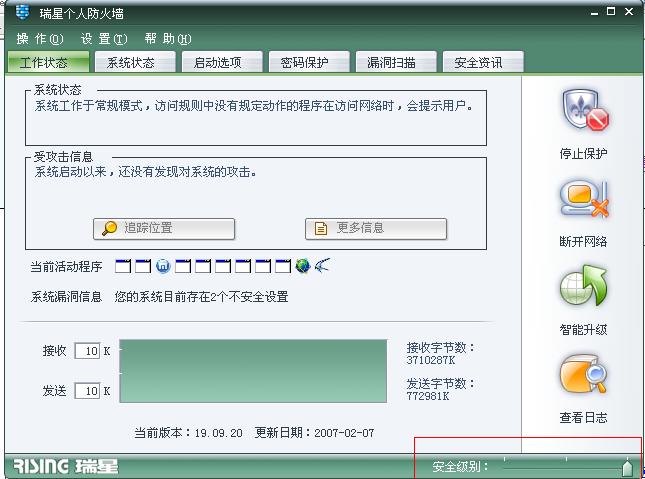Click the View Log folder icon
Image resolution: width=645 pixels, height=479 pixels.
pos(583,375)
